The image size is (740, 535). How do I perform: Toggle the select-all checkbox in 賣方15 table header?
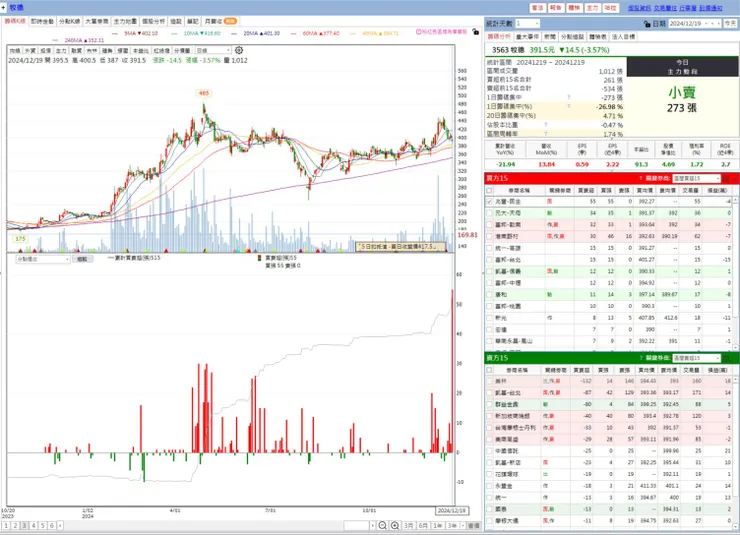click(489, 370)
